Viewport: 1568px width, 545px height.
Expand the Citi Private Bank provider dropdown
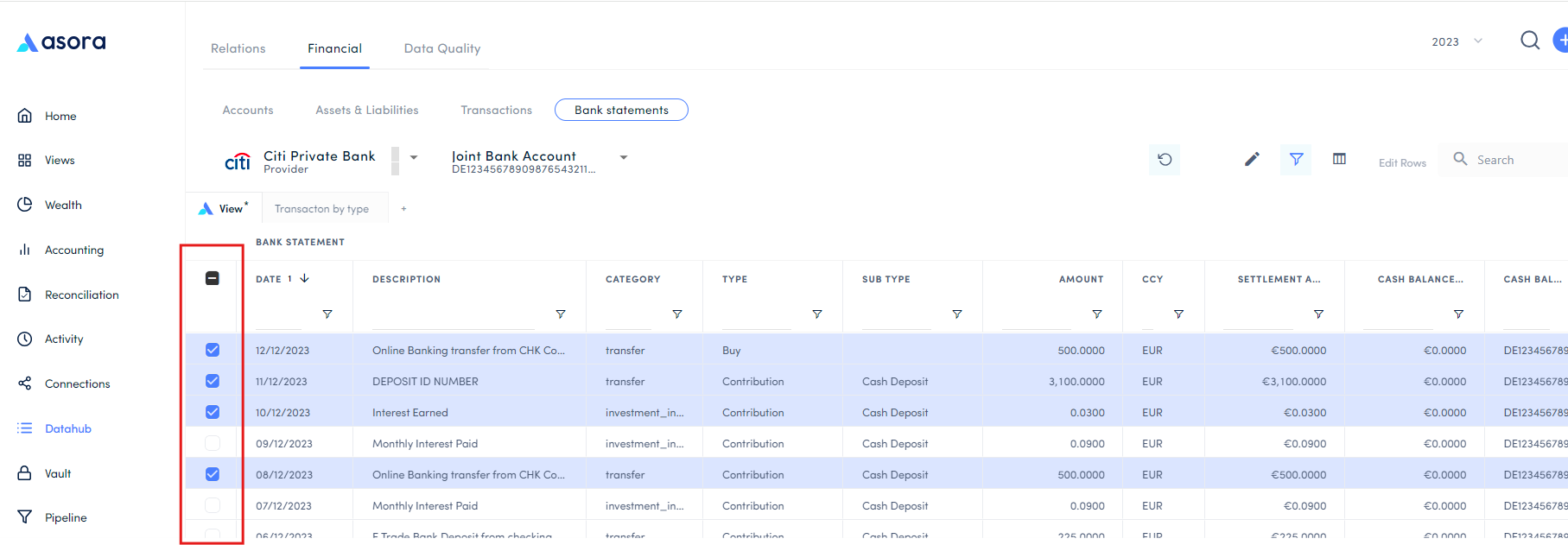coord(414,157)
